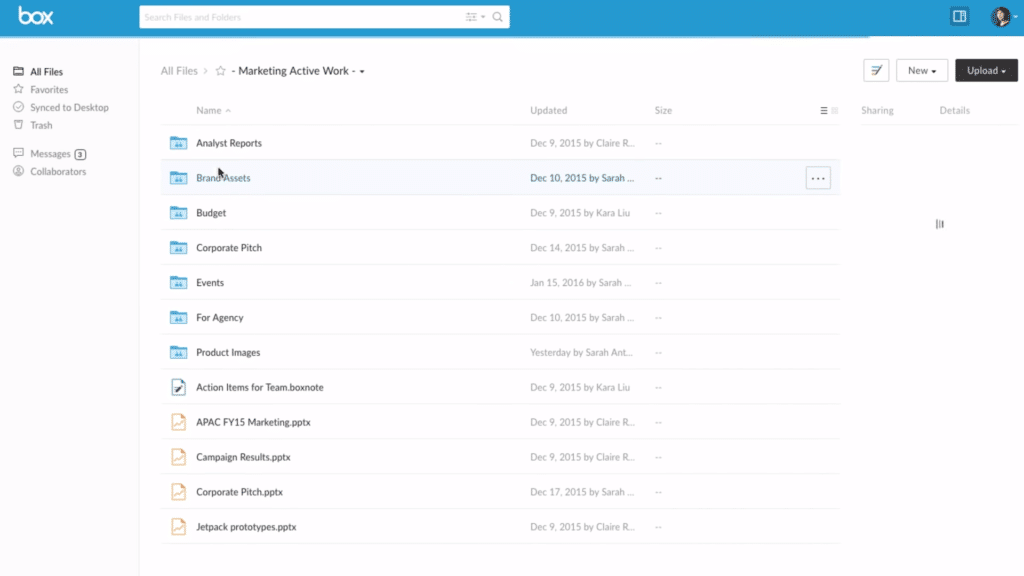Open more options for Brand Assets row

pyautogui.click(x=818, y=178)
